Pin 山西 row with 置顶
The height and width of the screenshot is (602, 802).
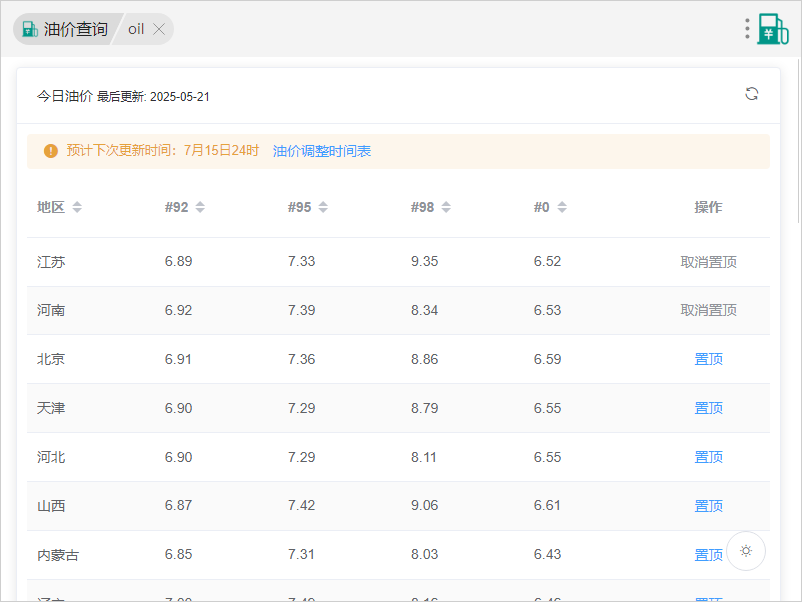pyautogui.click(x=708, y=506)
